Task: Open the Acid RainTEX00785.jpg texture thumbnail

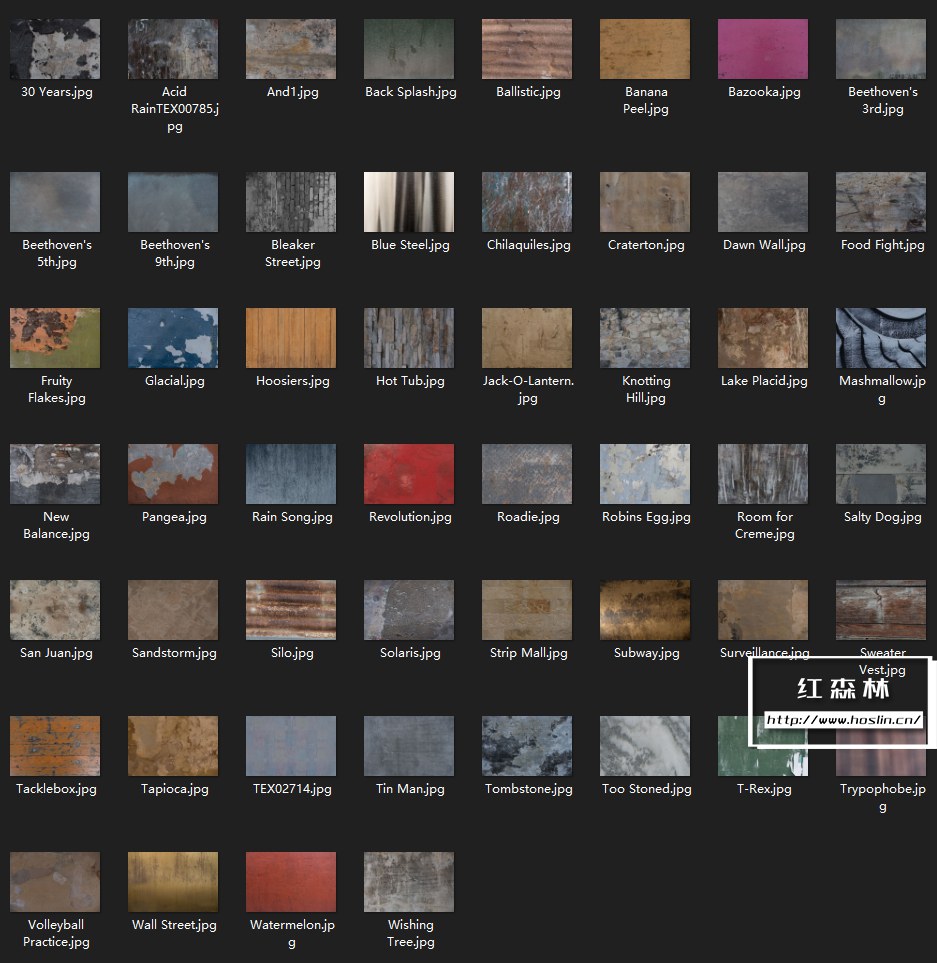Action: coord(173,49)
